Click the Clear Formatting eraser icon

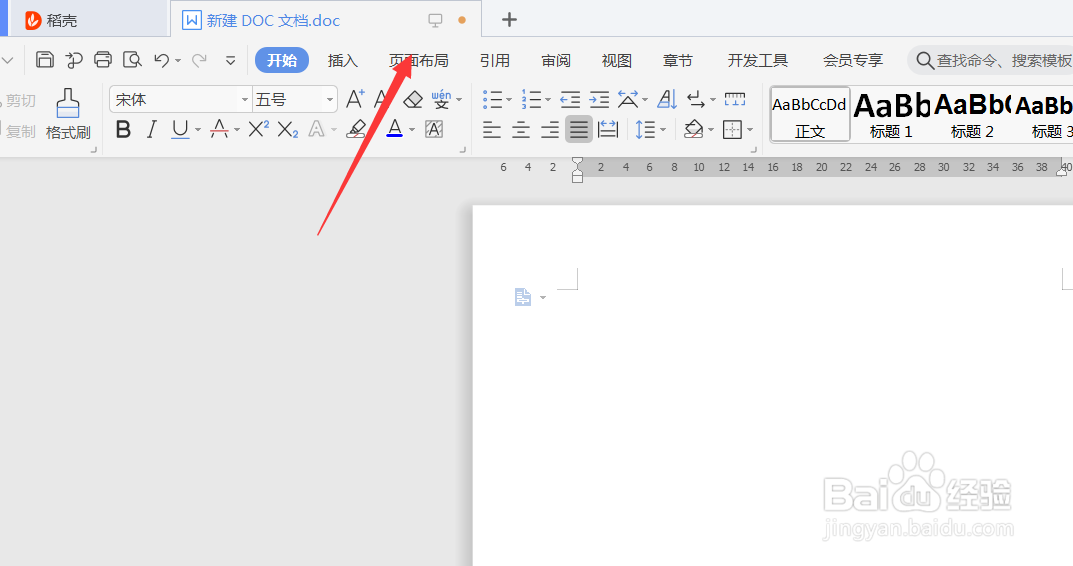pyautogui.click(x=413, y=99)
